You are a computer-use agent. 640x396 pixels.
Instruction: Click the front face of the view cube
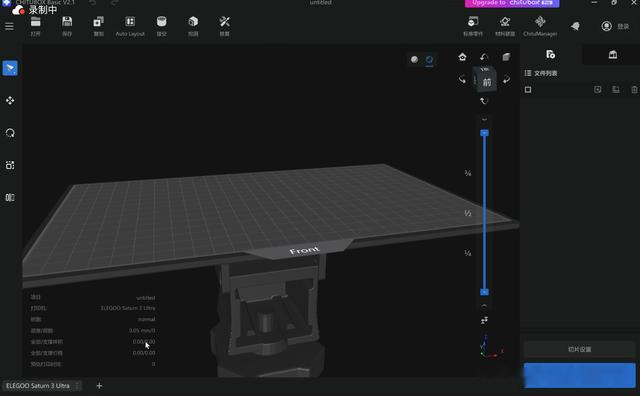point(487,82)
